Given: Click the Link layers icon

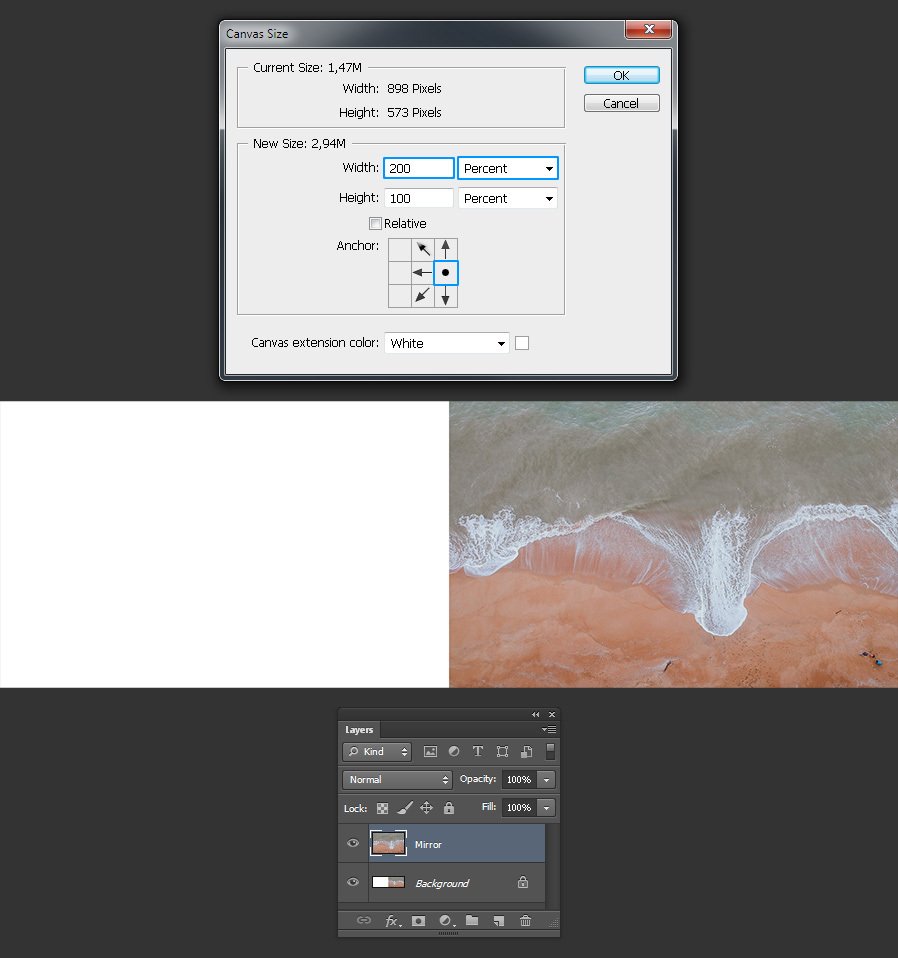Looking at the screenshot, I should click(x=364, y=920).
